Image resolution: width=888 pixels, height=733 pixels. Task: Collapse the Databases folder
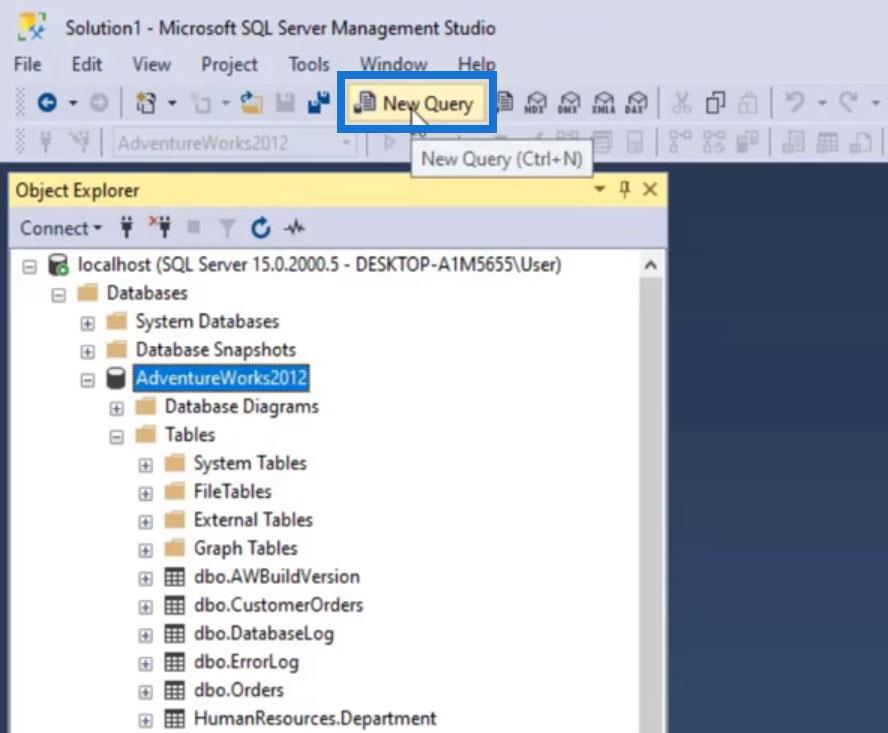[58, 295]
